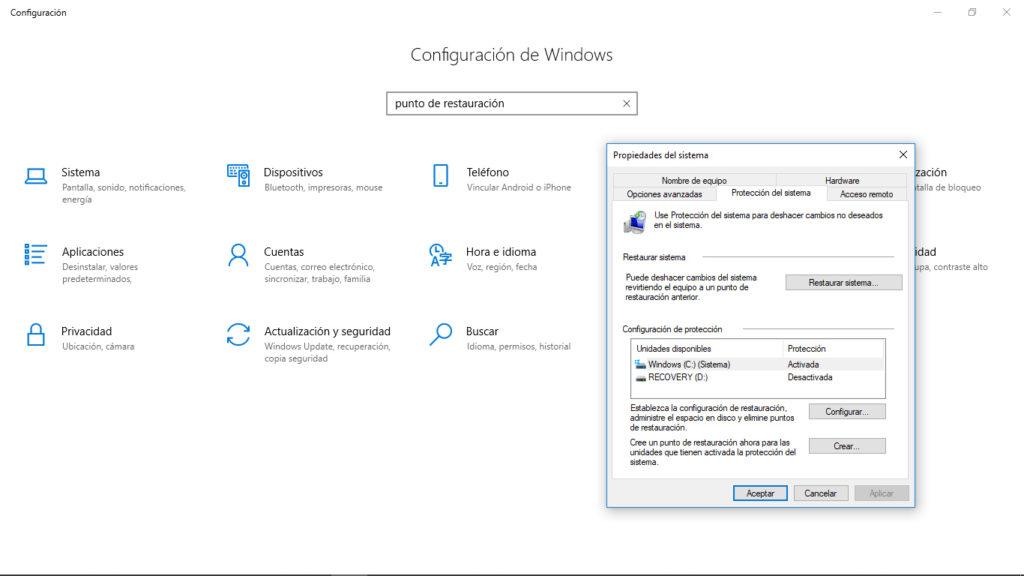1024x576 pixels.
Task: Click the Configurar button
Action: [847, 411]
